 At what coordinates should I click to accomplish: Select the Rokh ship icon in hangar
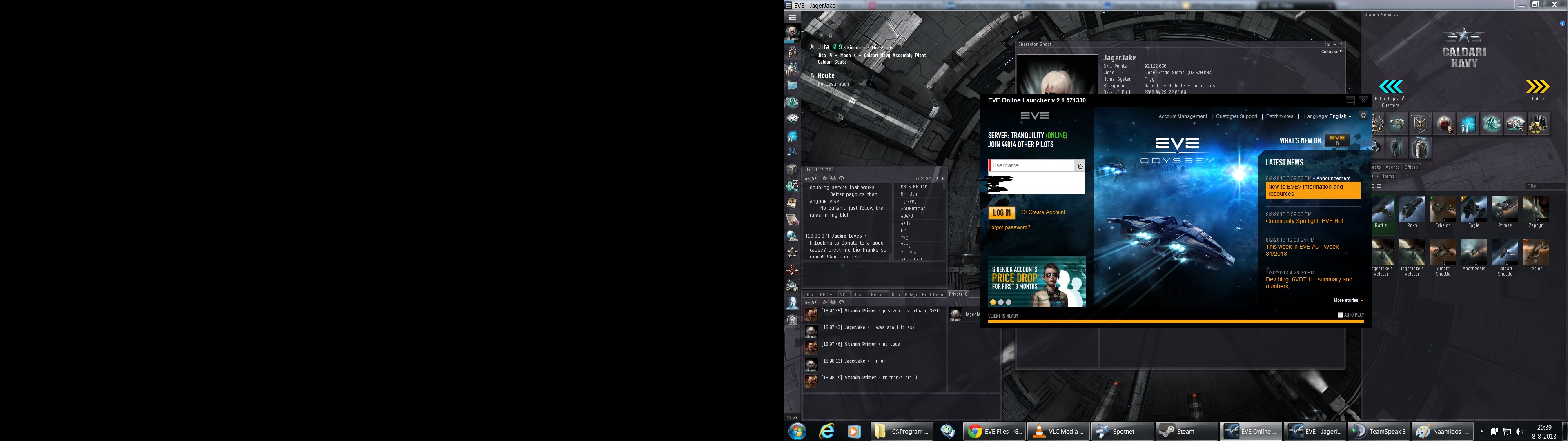click(x=1412, y=209)
